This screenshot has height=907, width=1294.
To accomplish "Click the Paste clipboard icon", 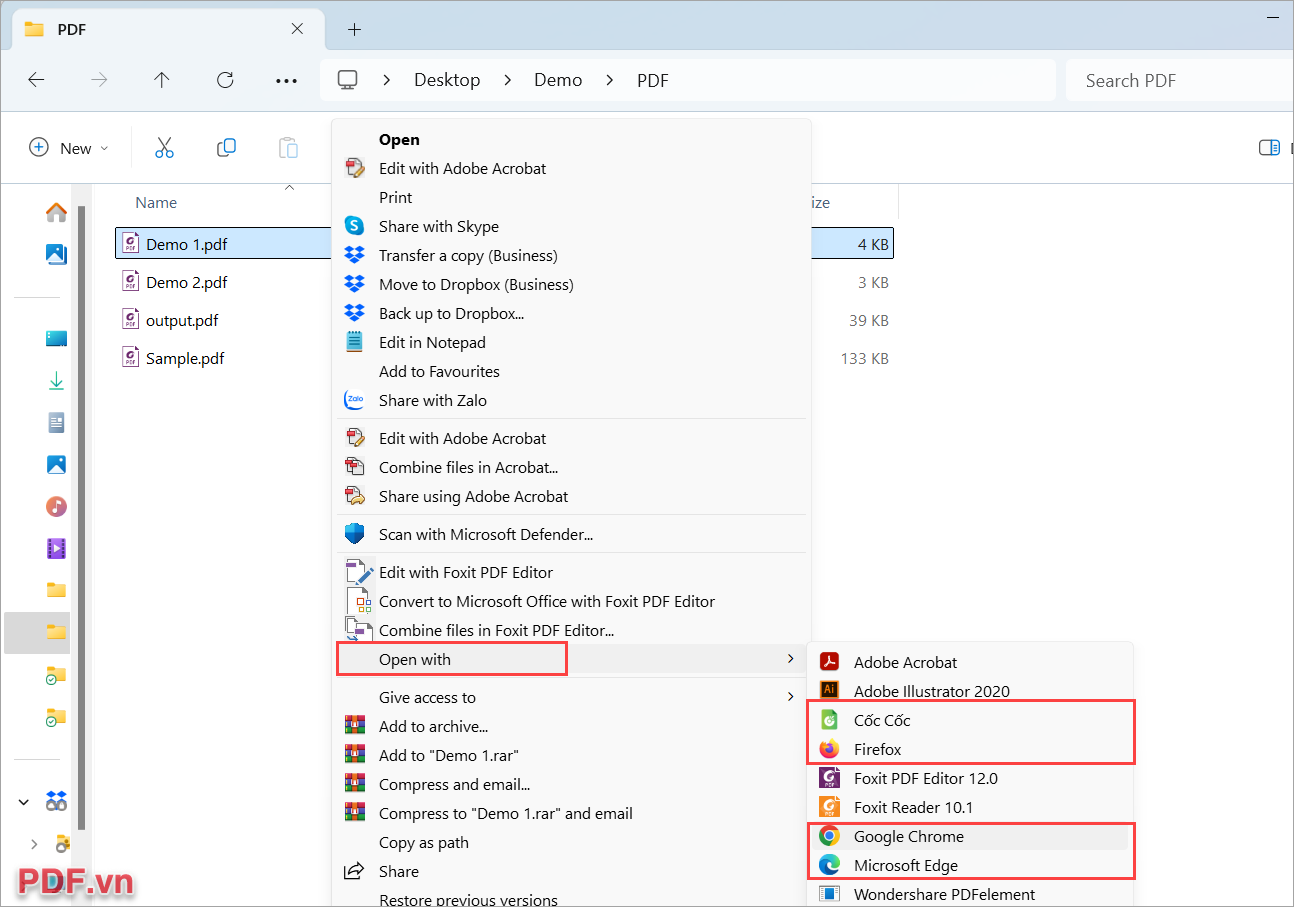I will point(288,148).
